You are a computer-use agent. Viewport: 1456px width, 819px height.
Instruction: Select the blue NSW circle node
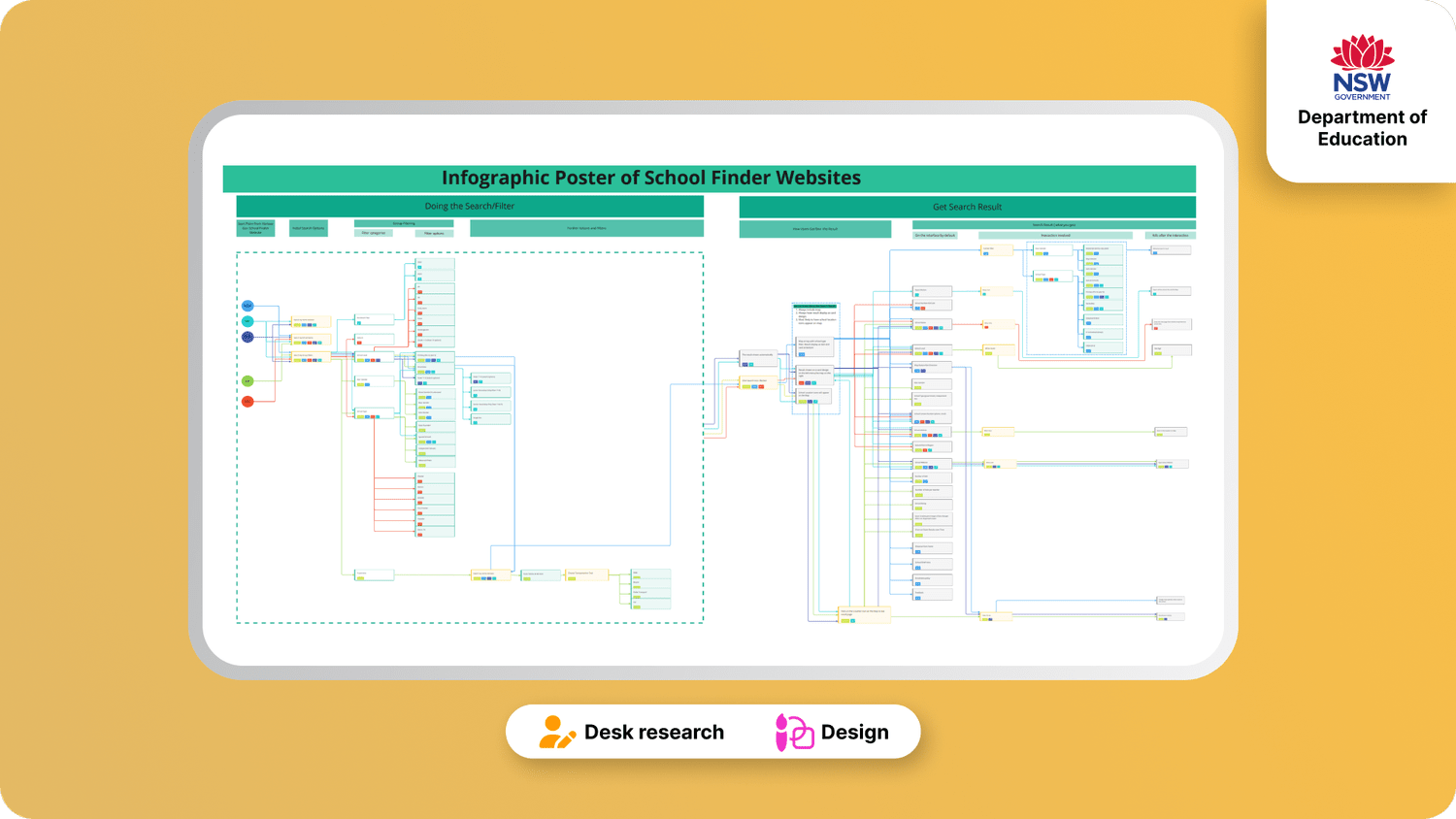click(x=248, y=306)
